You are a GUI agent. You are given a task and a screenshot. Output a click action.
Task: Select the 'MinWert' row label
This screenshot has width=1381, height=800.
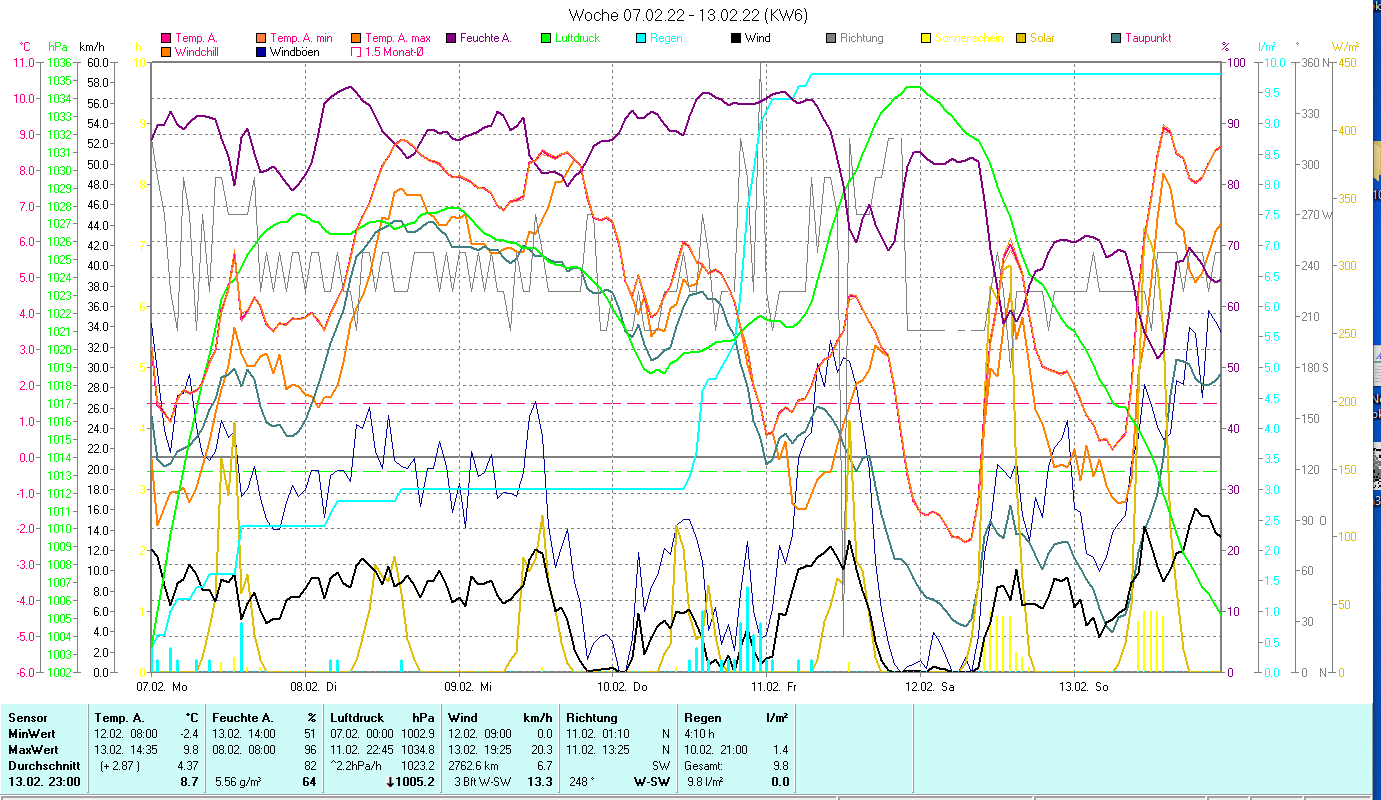coord(32,734)
